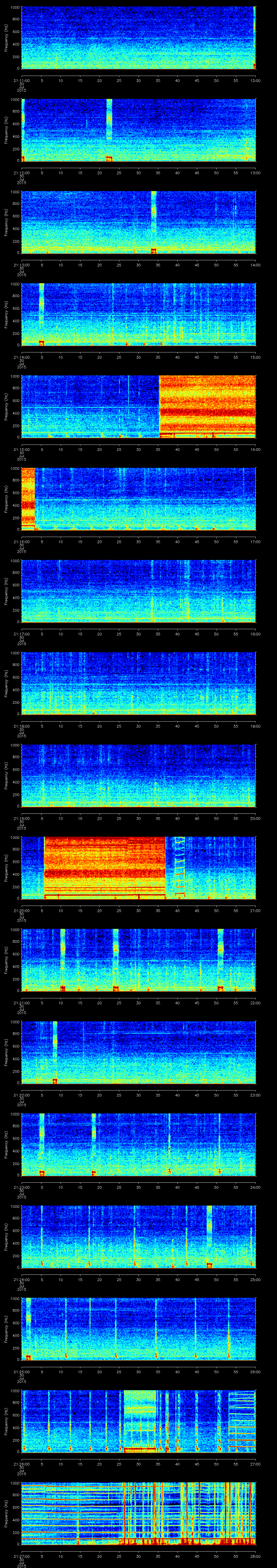The image size is (277, 1568).
Task: Select the 21:26:00 start time label
Action: click(x=21, y=1463)
